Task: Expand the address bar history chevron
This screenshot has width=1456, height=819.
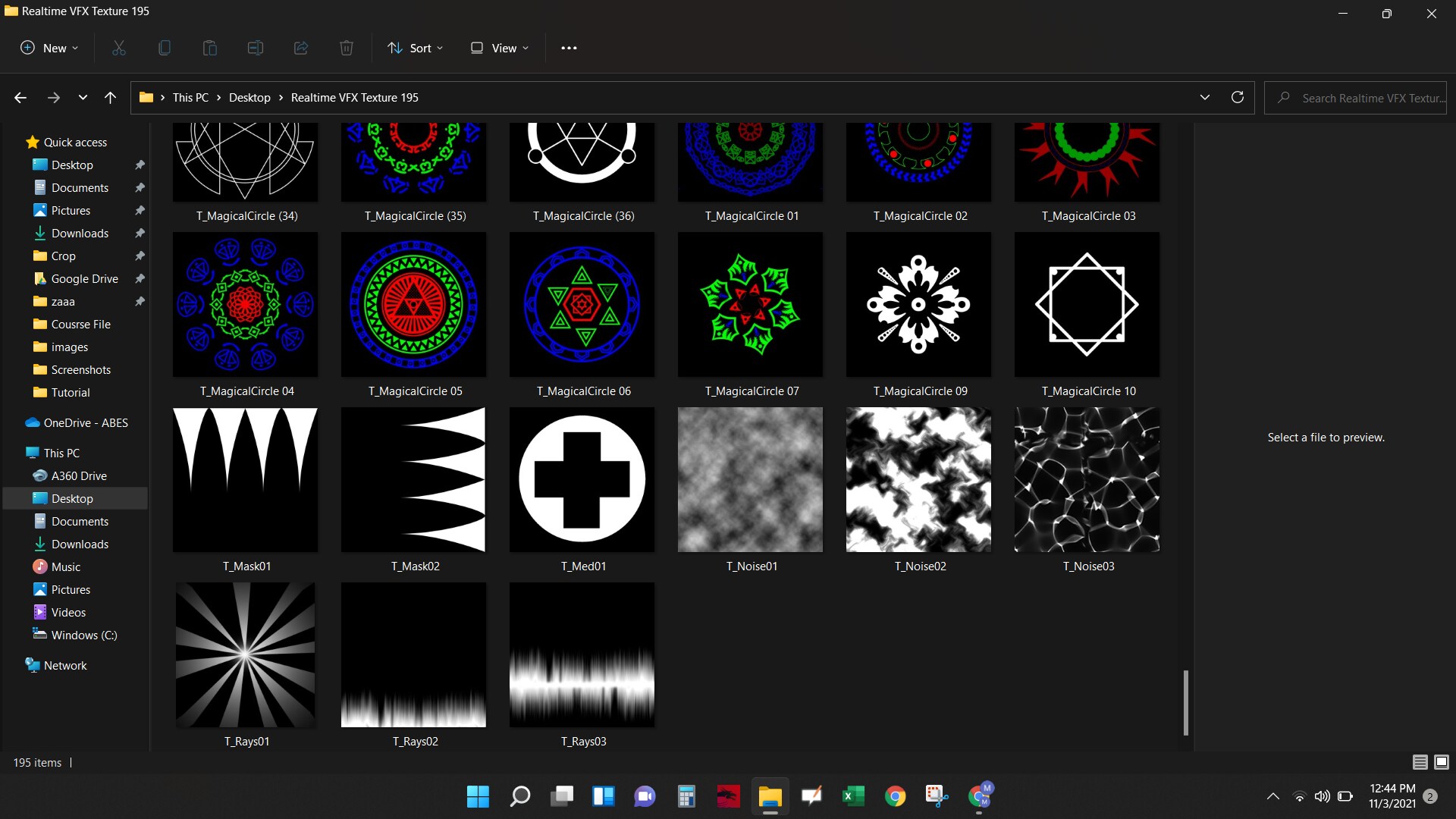Action: point(1204,97)
